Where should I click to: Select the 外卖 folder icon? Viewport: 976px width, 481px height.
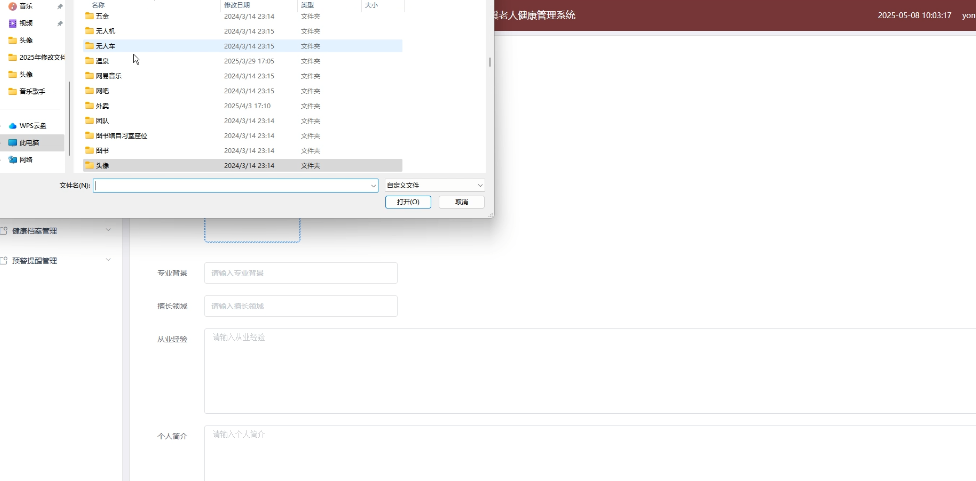[x=89, y=106]
